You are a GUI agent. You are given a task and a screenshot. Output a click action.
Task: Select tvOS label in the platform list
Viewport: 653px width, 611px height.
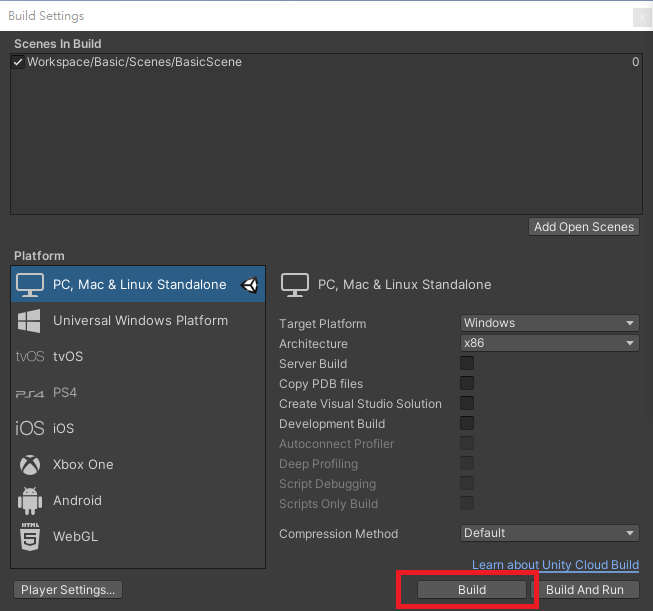[68, 357]
